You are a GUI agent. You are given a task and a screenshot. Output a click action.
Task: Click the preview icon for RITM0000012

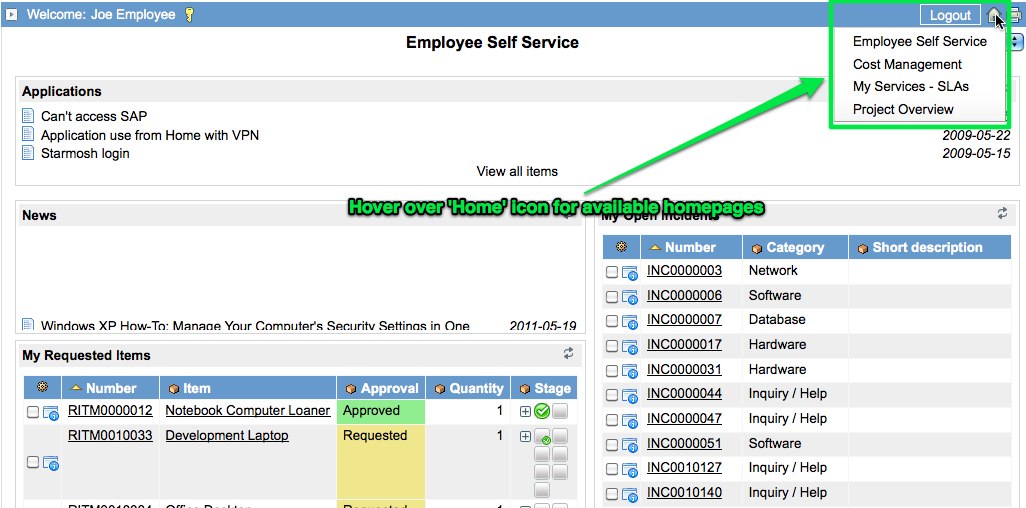tap(50, 412)
